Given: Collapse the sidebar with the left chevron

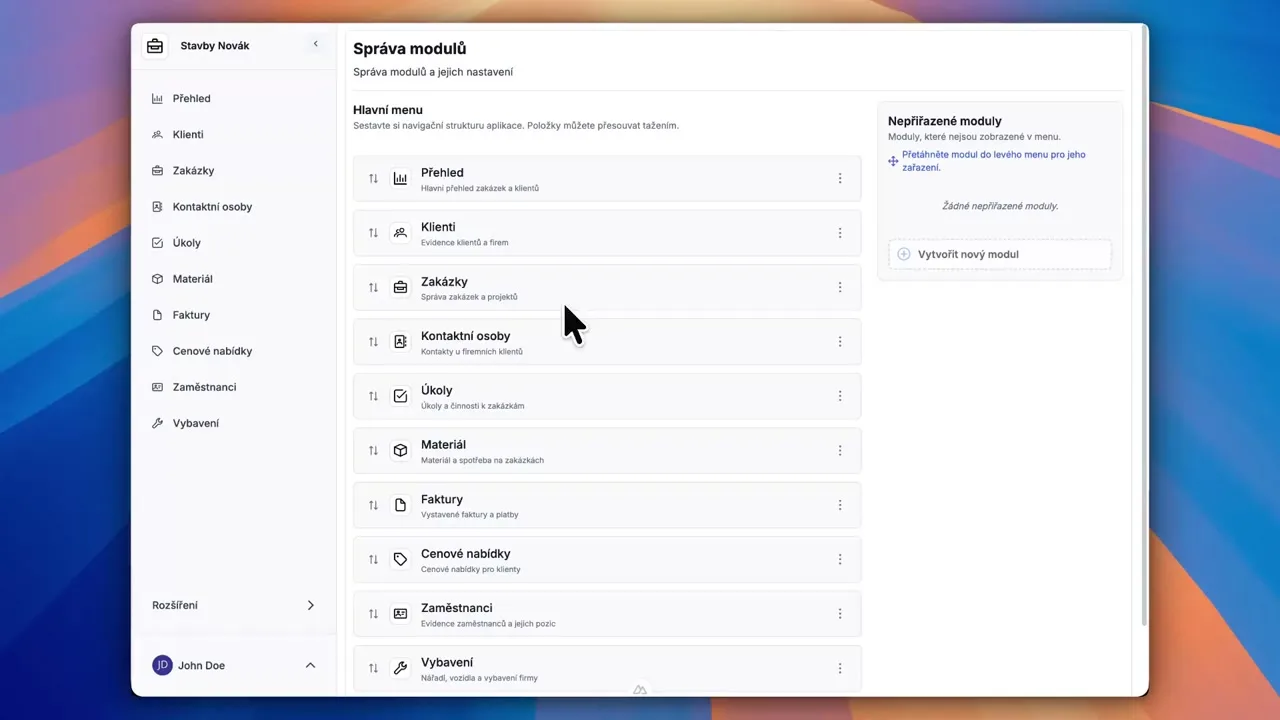Looking at the screenshot, I should 315,44.
